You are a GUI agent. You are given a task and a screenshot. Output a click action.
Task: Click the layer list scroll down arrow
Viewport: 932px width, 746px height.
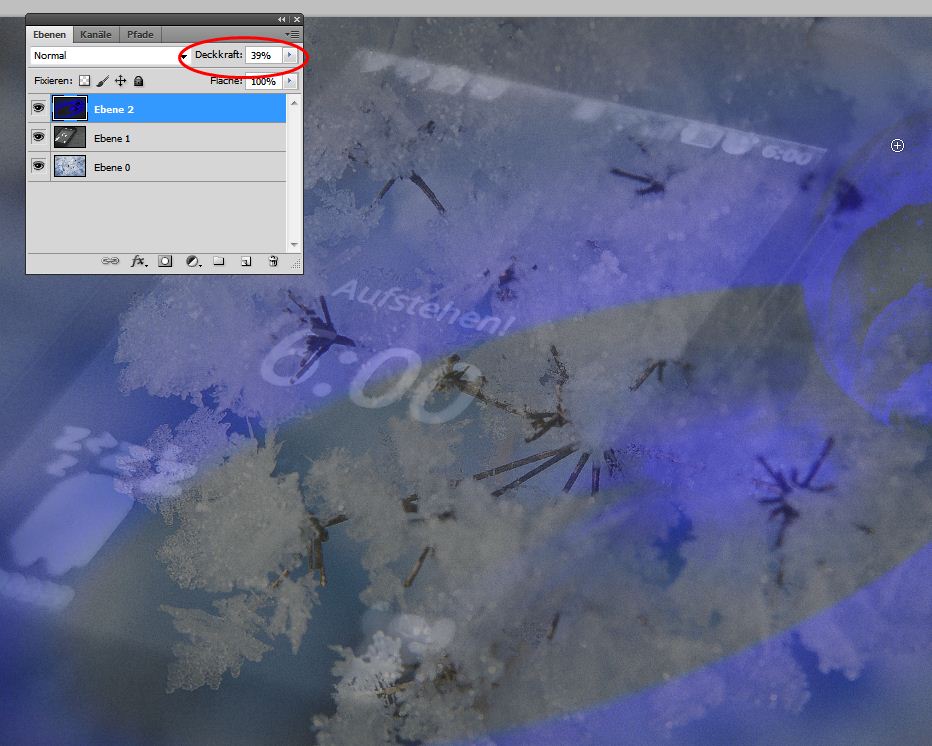(x=294, y=245)
